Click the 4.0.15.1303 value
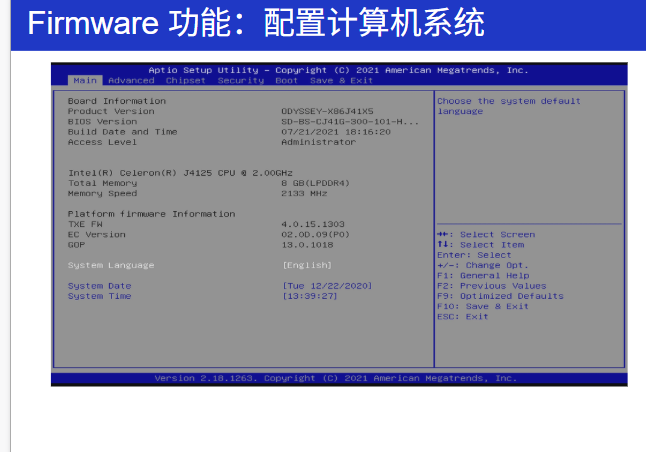 313,224
